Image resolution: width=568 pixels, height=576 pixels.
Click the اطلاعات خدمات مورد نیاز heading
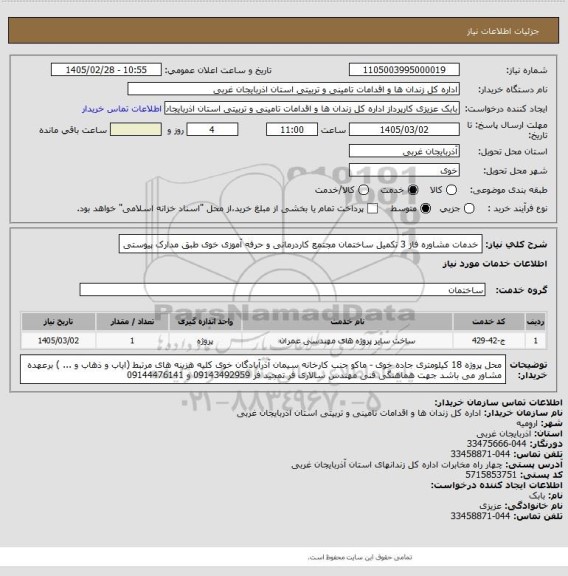495,264
